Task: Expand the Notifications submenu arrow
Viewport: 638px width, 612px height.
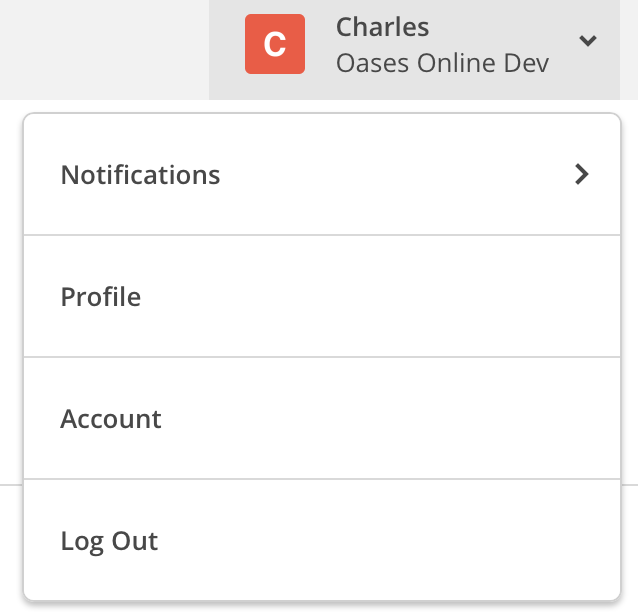Action: pyautogui.click(x=582, y=174)
